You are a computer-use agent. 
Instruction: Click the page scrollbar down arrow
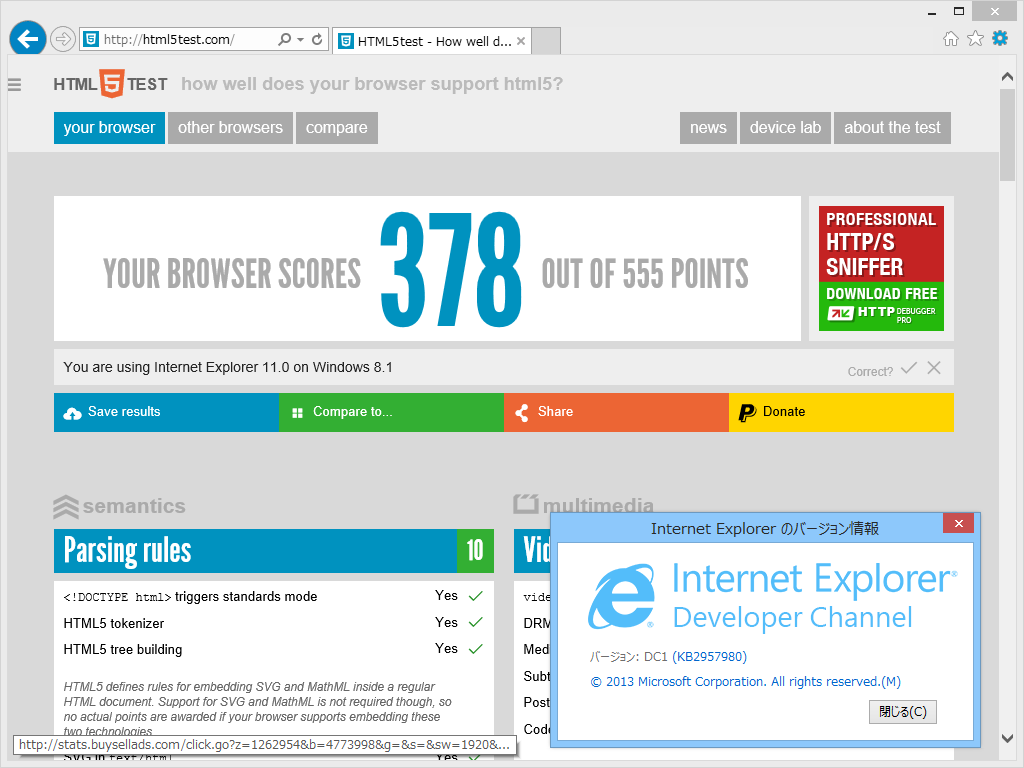(1007, 738)
